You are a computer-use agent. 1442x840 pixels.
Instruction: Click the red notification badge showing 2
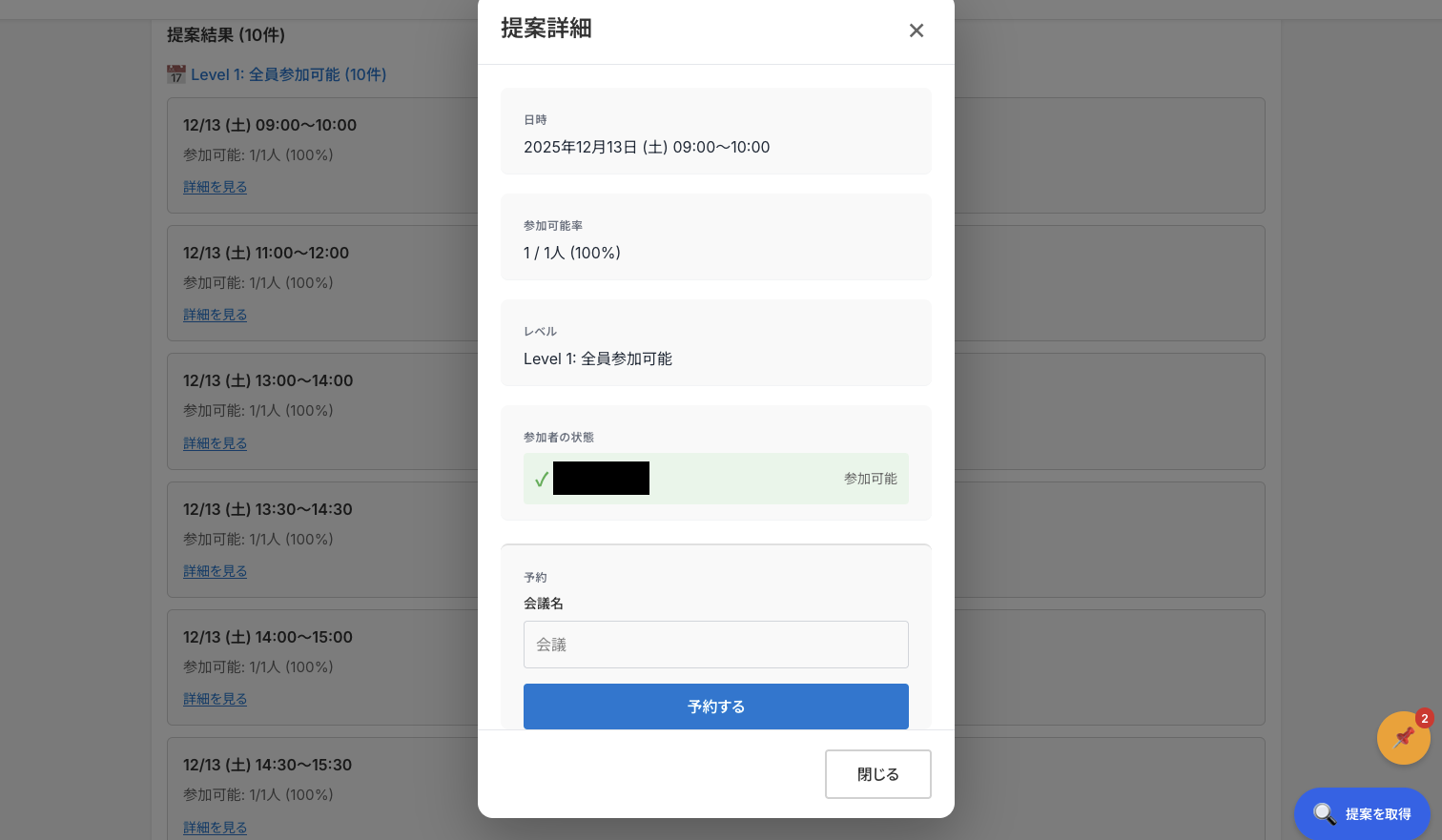click(x=1424, y=718)
